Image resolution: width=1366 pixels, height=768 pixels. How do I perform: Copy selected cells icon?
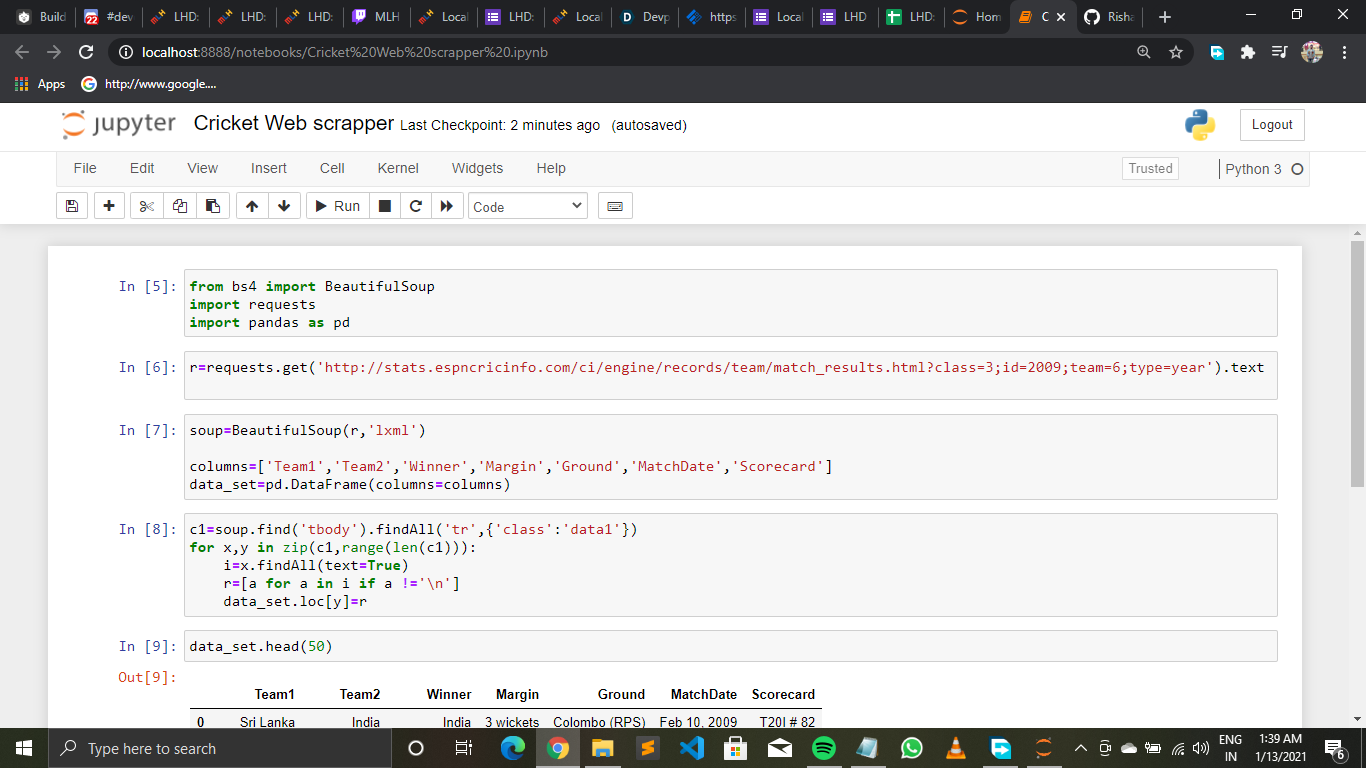tap(180, 206)
